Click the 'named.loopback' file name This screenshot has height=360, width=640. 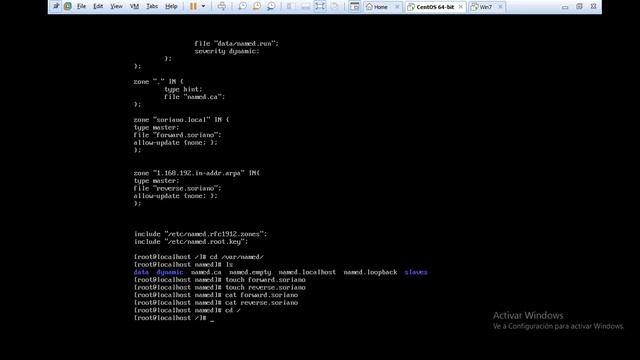click(370, 272)
